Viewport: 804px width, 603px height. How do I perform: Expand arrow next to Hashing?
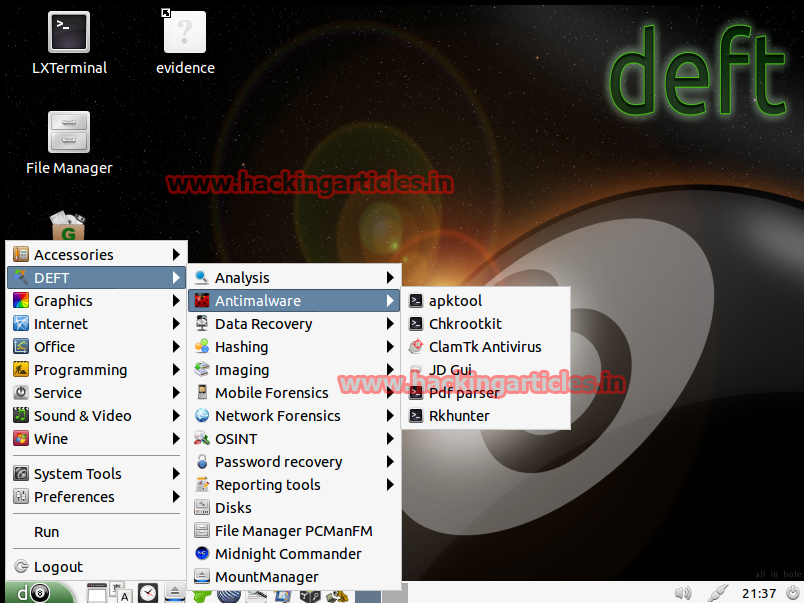390,347
